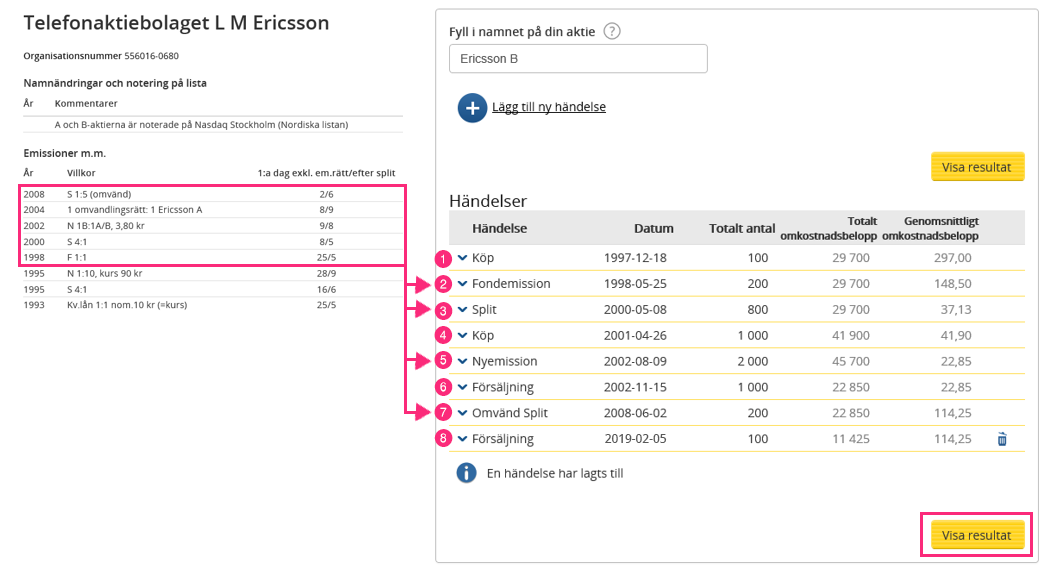Screen dimensions: 1050x568
Task: Click the Telefonaktiebolaget L M Ericsson heading
Action: 176,23
